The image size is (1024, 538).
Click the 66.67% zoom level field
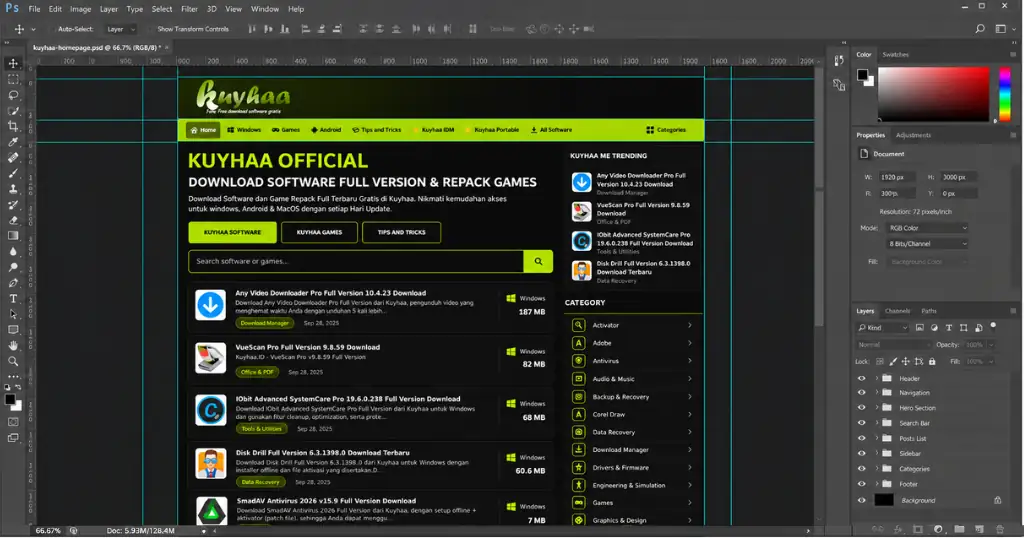click(48, 531)
